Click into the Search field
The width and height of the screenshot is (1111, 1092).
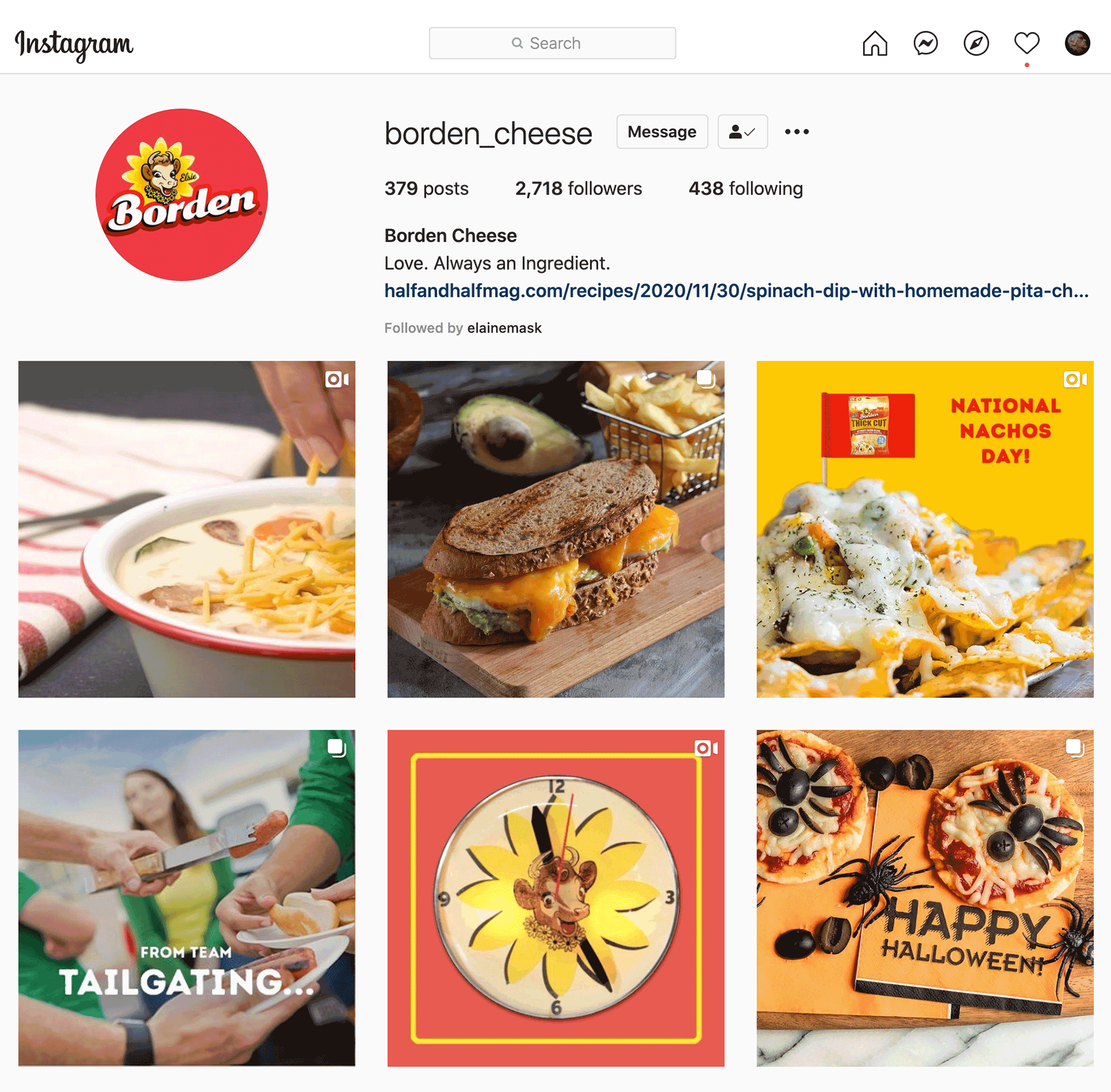pyautogui.click(x=552, y=43)
